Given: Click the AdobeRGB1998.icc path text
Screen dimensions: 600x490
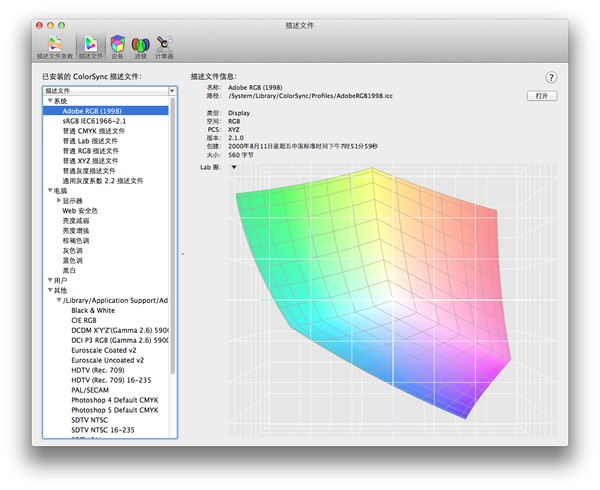Looking at the screenshot, I should tap(310, 96).
